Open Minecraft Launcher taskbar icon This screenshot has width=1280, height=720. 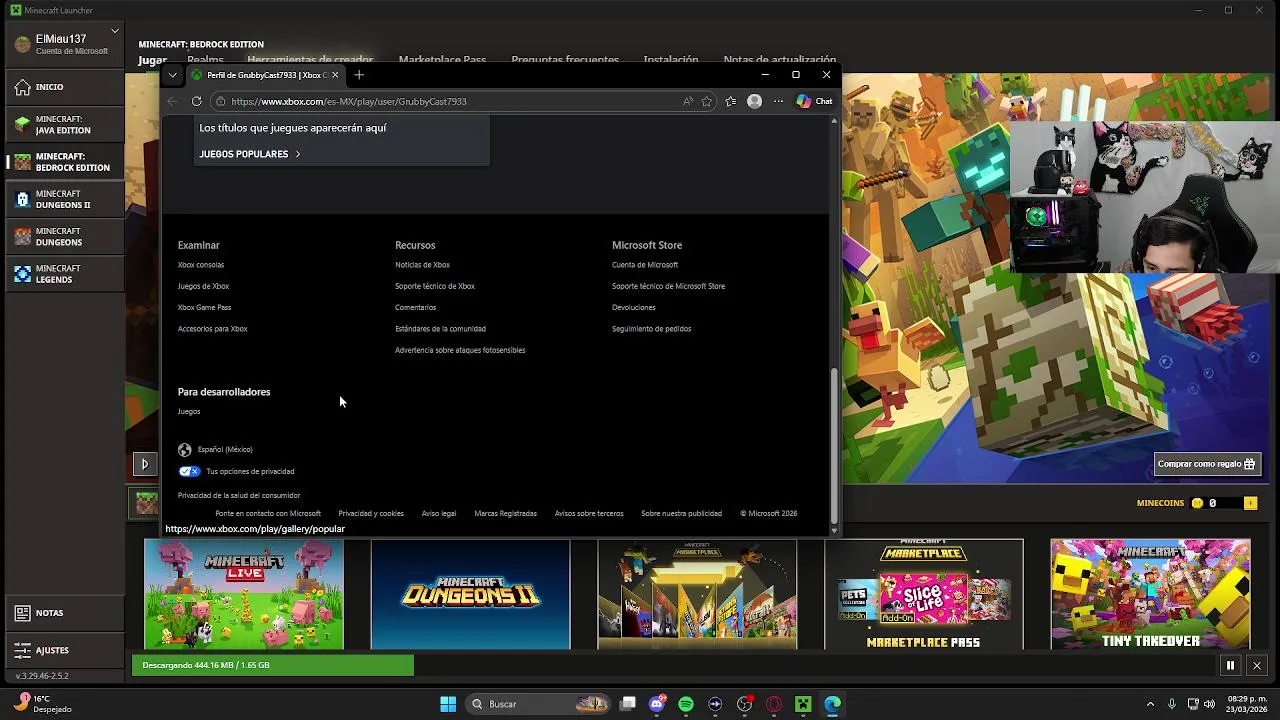803,704
